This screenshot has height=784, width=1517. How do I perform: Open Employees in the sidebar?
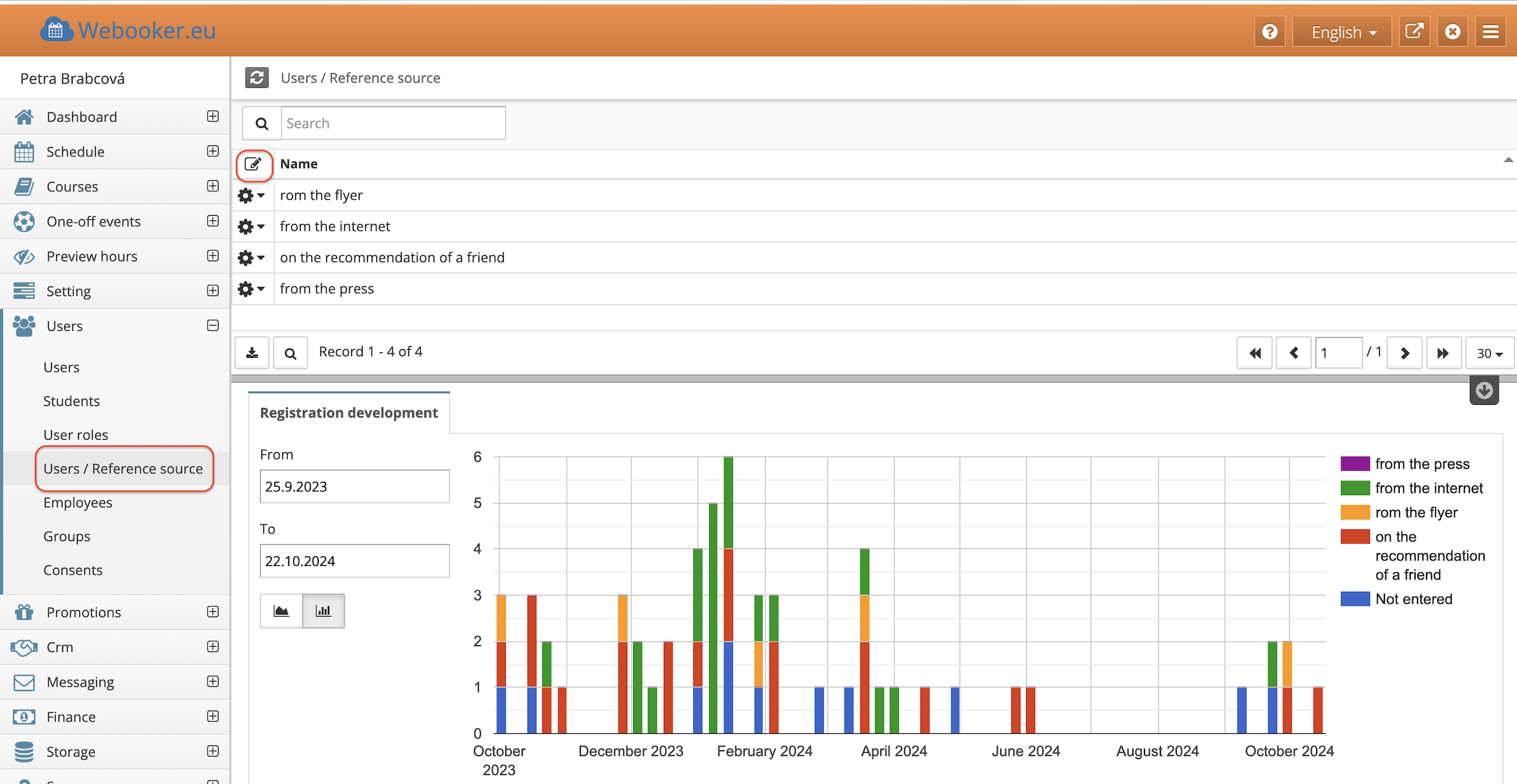coord(78,503)
